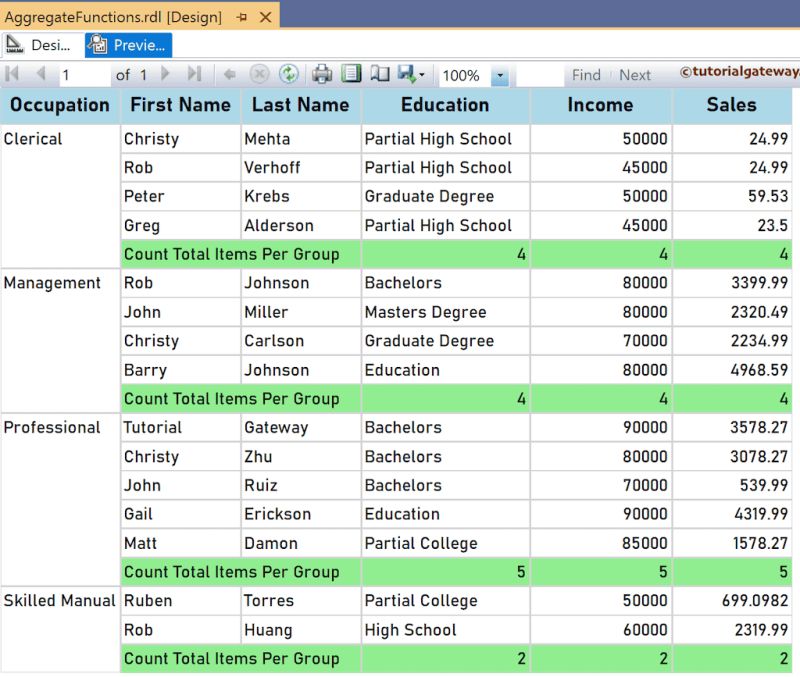This screenshot has height=677, width=800.
Task: Click first name Ruben cell
Action: click(x=181, y=600)
